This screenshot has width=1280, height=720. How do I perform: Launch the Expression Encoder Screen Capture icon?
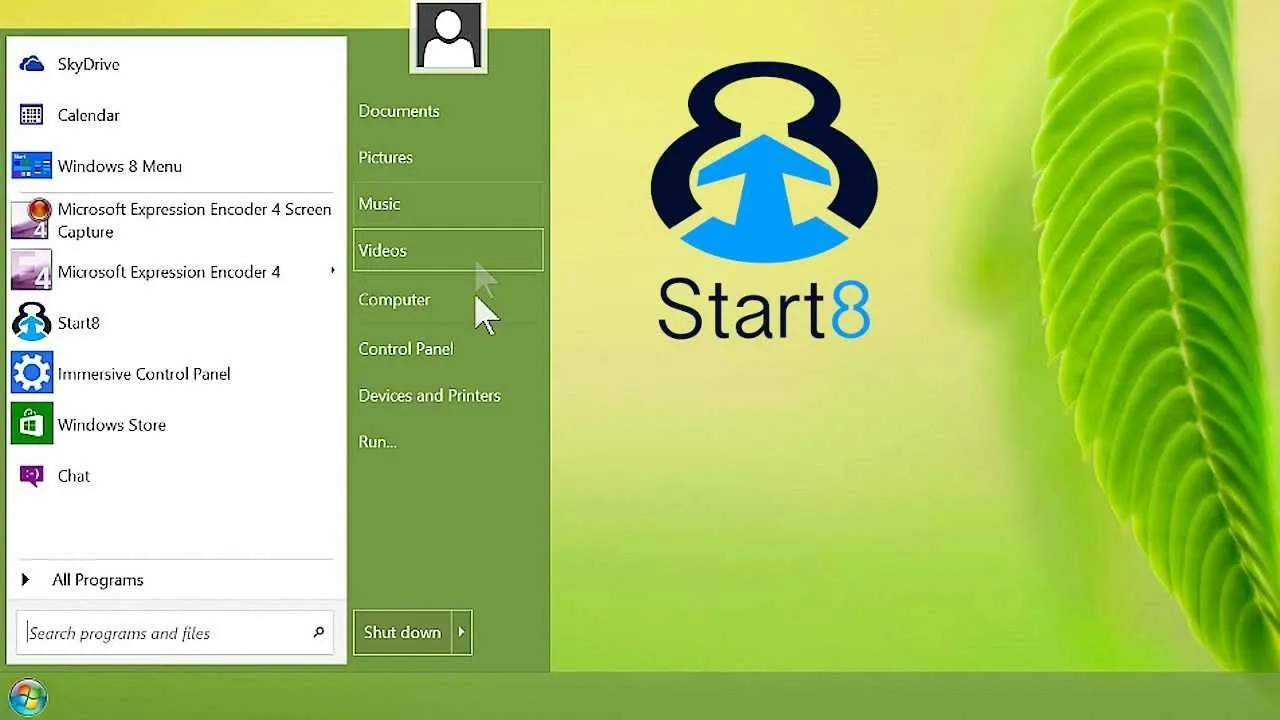click(31, 219)
